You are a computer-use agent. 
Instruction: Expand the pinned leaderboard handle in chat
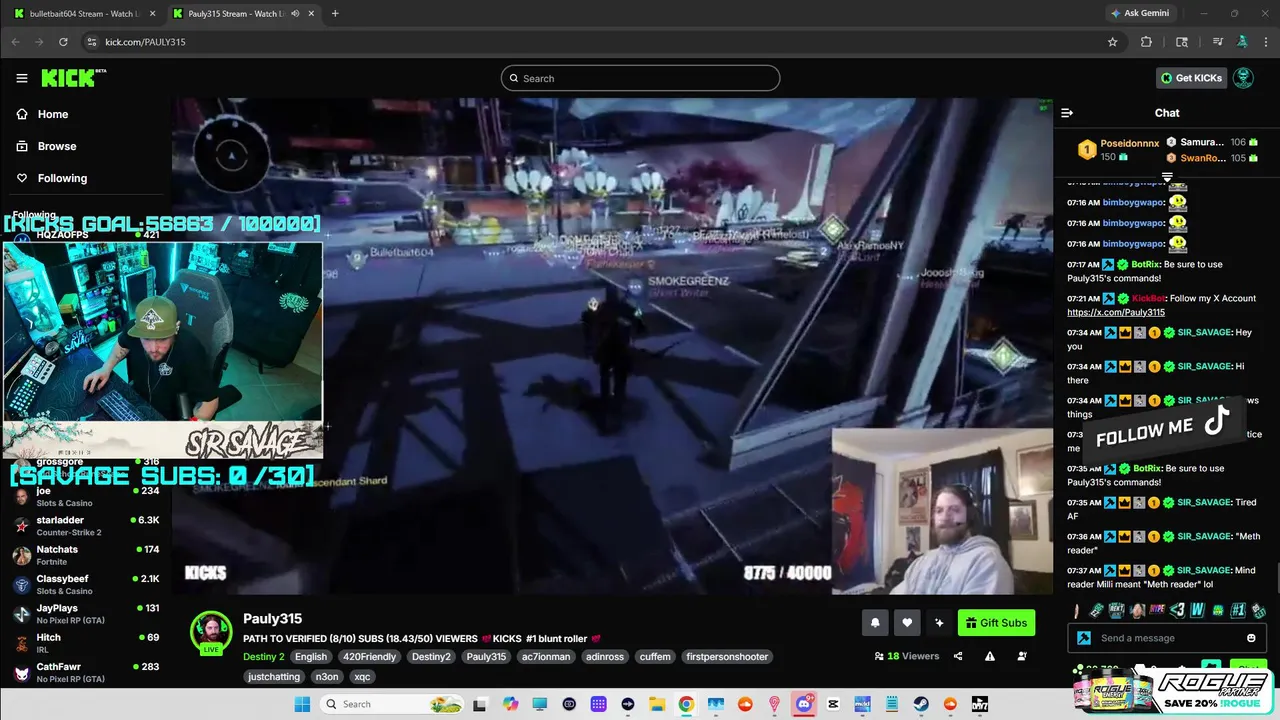click(x=1167, y=177)
